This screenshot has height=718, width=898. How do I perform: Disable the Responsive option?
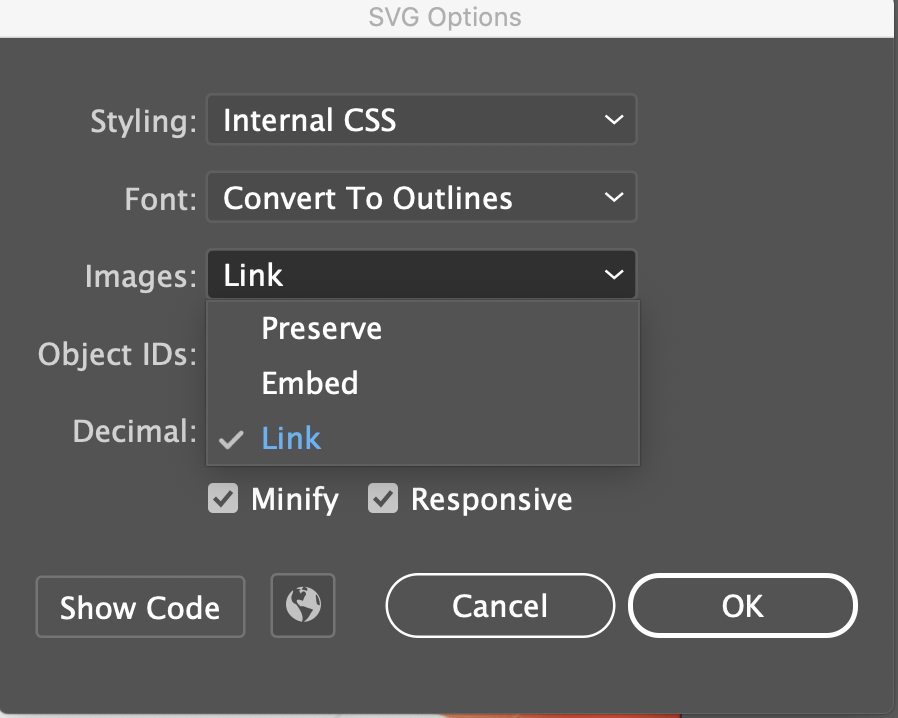click(384, 498)
